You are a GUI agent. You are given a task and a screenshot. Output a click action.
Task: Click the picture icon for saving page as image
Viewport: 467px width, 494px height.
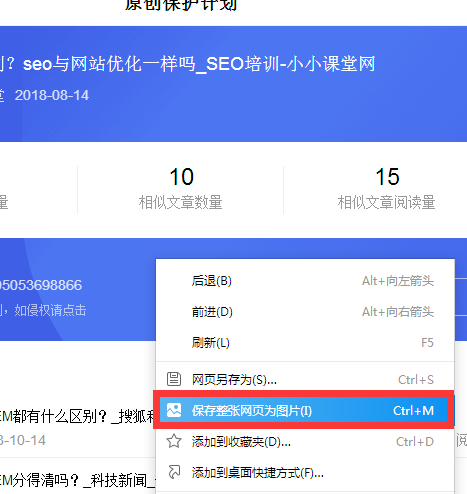(x=174, y=410)
